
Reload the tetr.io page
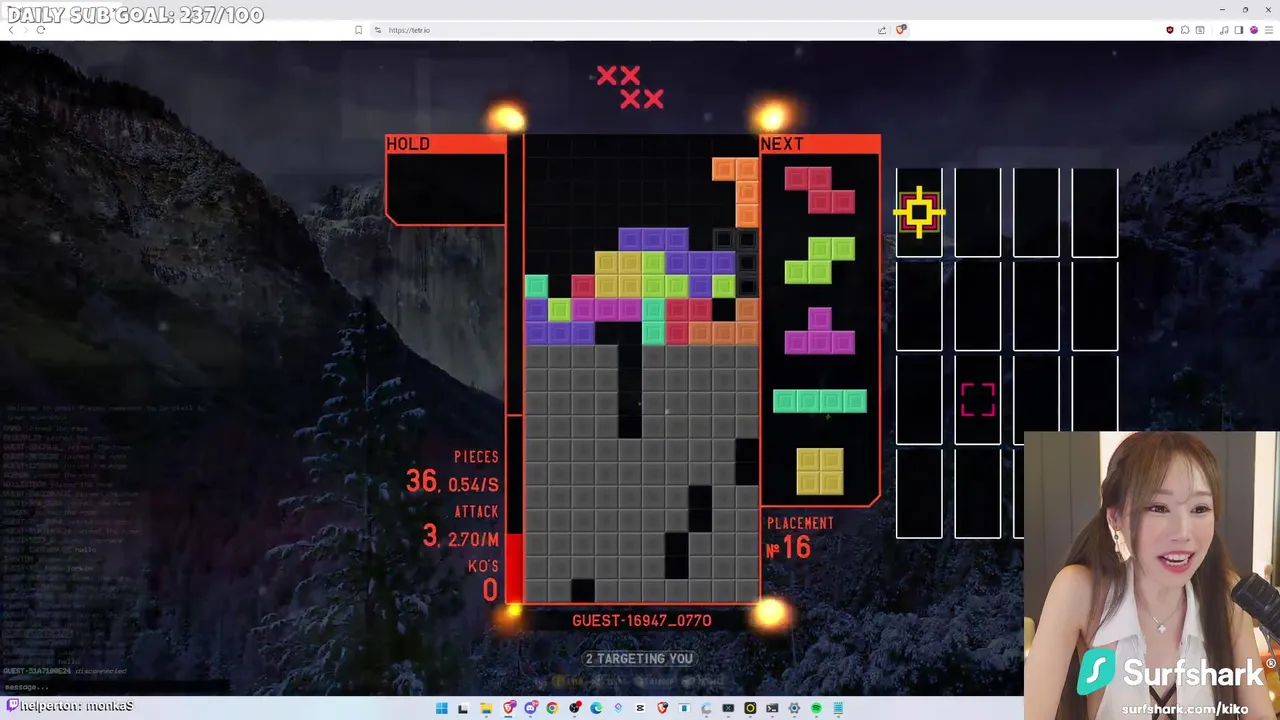[40, 30]
